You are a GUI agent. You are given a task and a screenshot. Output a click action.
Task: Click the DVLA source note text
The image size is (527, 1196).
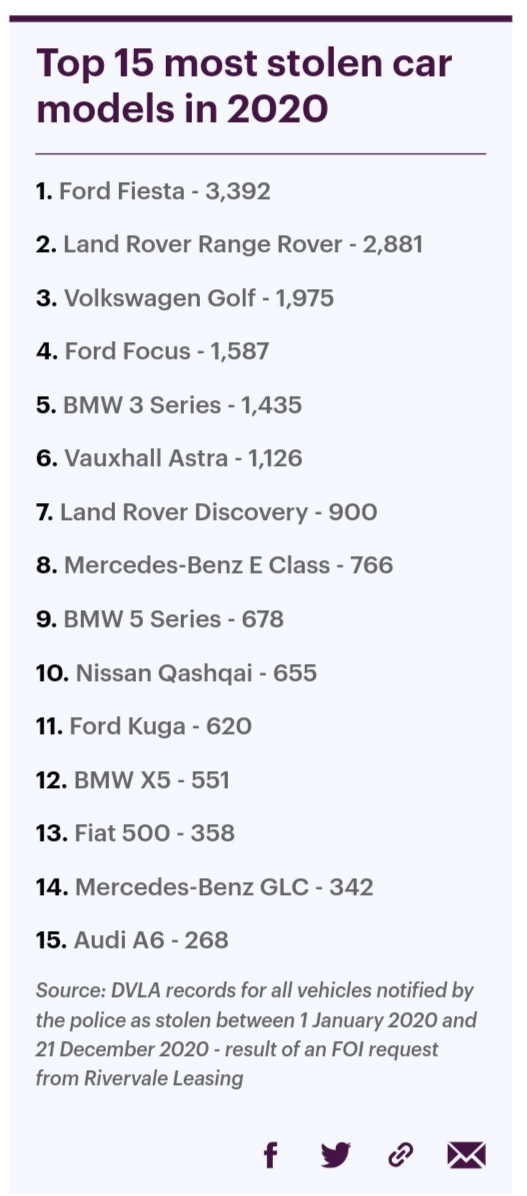(256, 1034)
